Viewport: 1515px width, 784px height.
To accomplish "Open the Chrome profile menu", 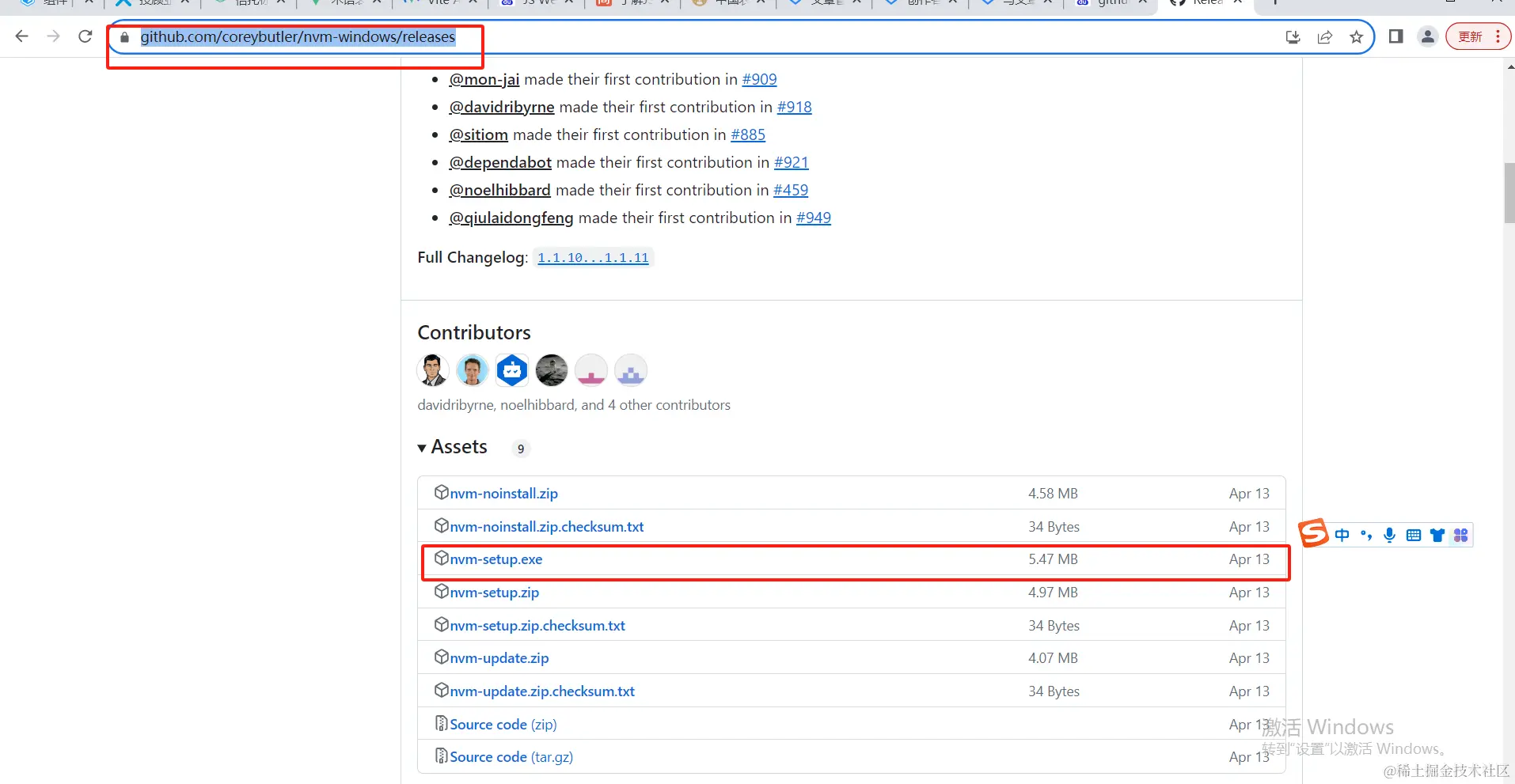I will point(1428,36).
